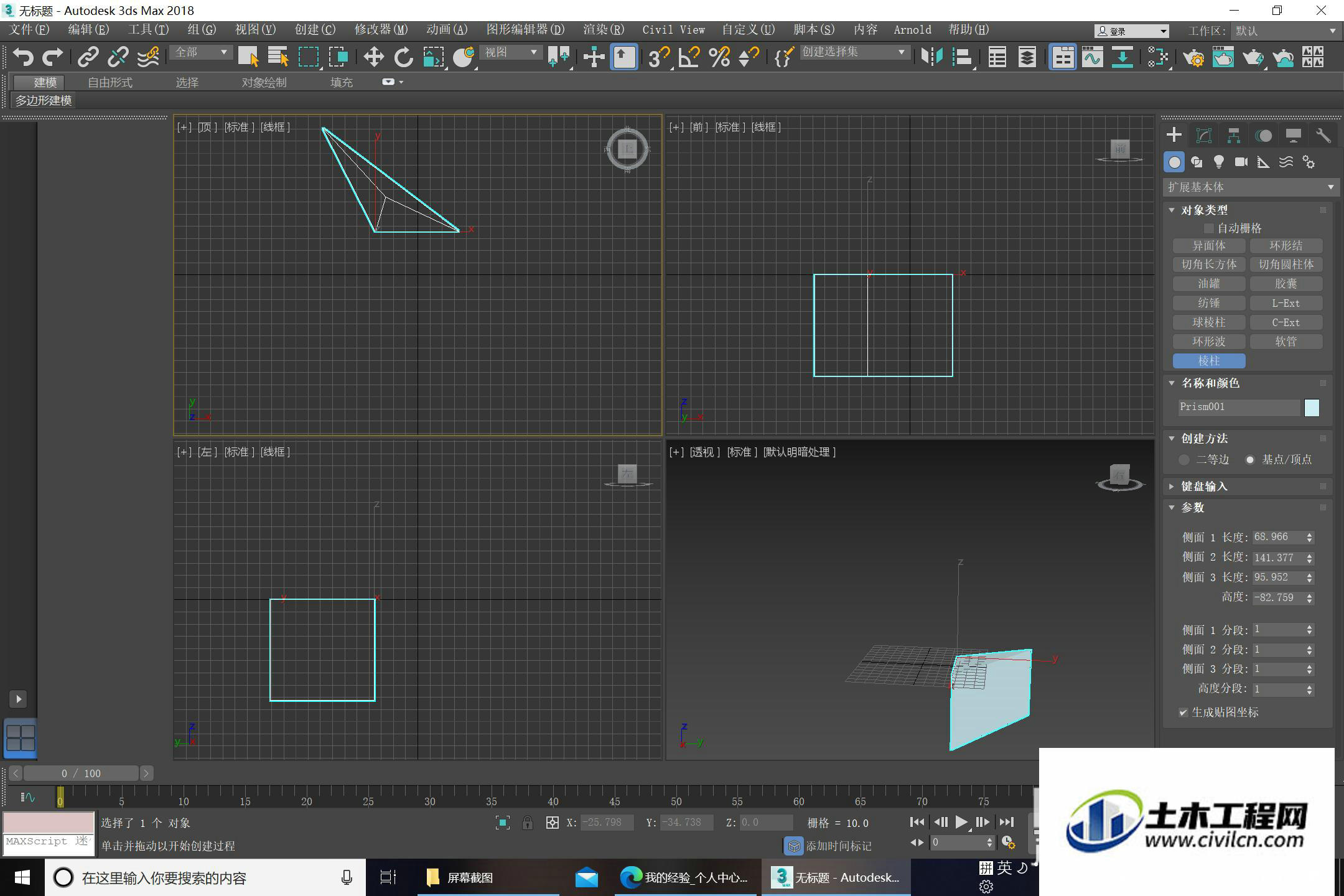Click the 软管 object button
The image size is (1344, 896).
point(1286,342)
